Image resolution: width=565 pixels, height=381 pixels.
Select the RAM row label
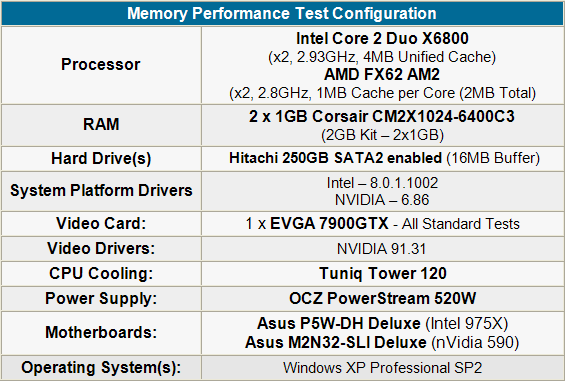click(x=101, y=124)
